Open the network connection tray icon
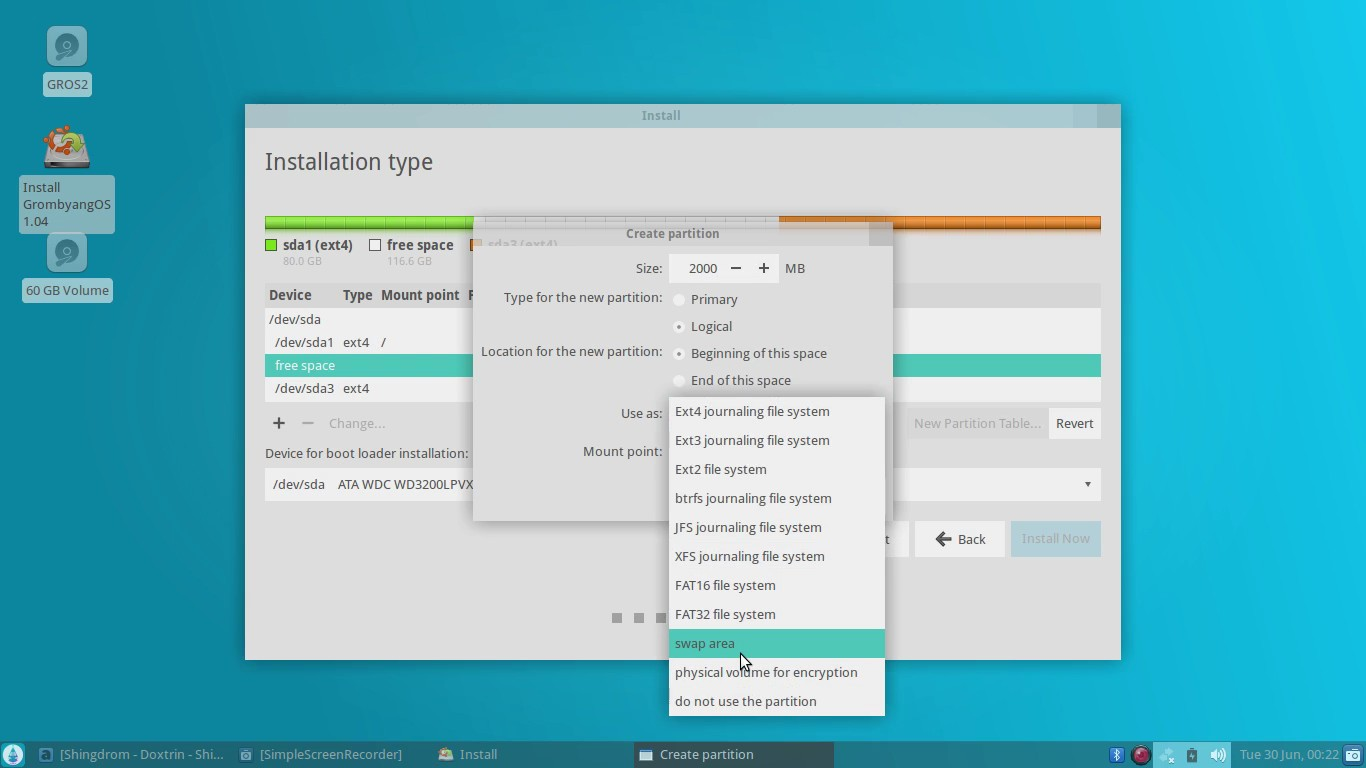 click(1167, 755)
